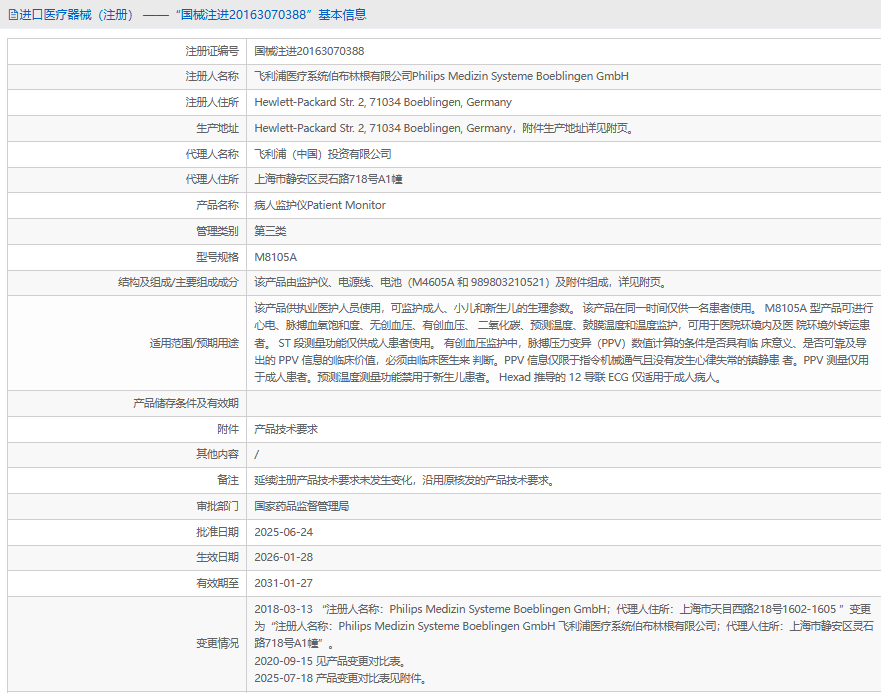
Task: Click the 变更情况 label
Action: pos(217,644)
